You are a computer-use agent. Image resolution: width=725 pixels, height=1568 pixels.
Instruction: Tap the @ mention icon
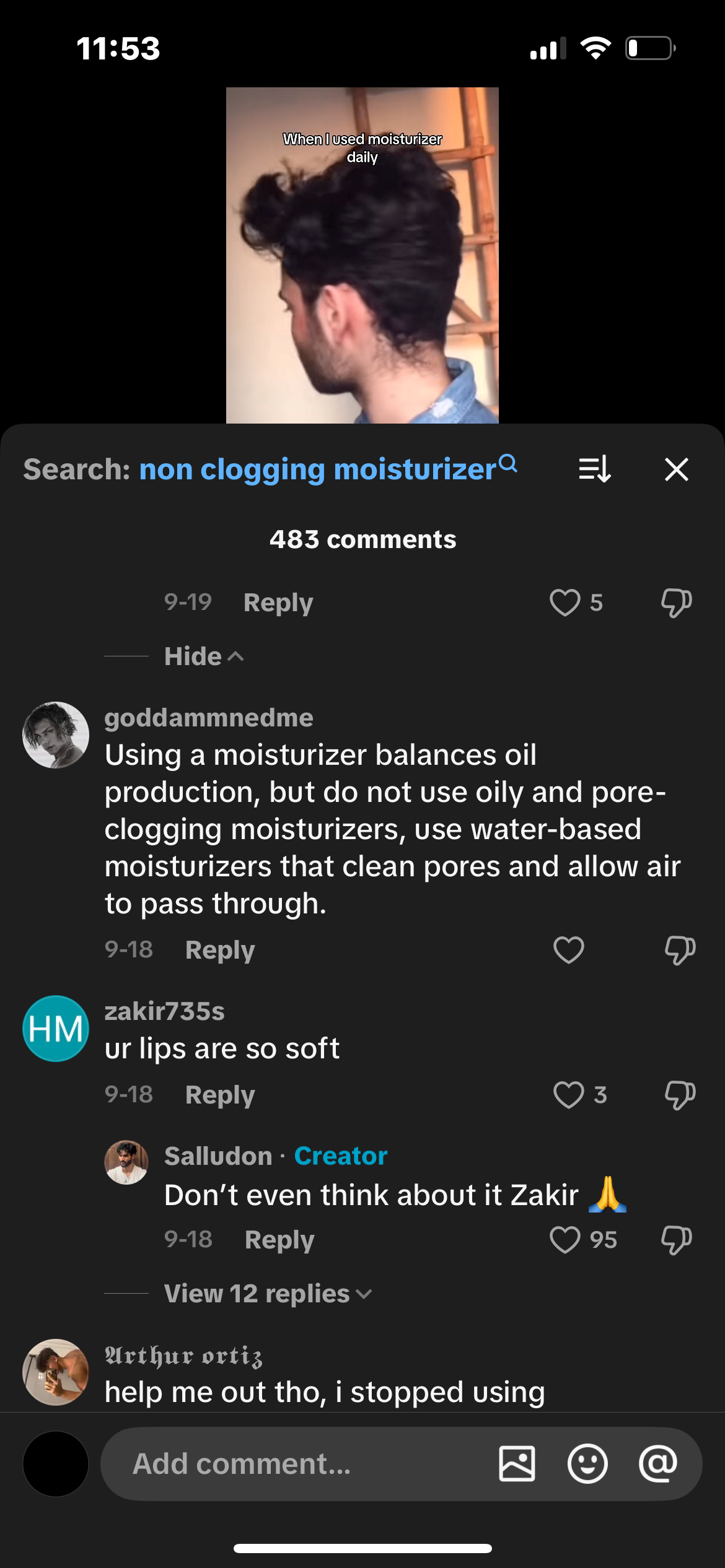coord(657,1464)
